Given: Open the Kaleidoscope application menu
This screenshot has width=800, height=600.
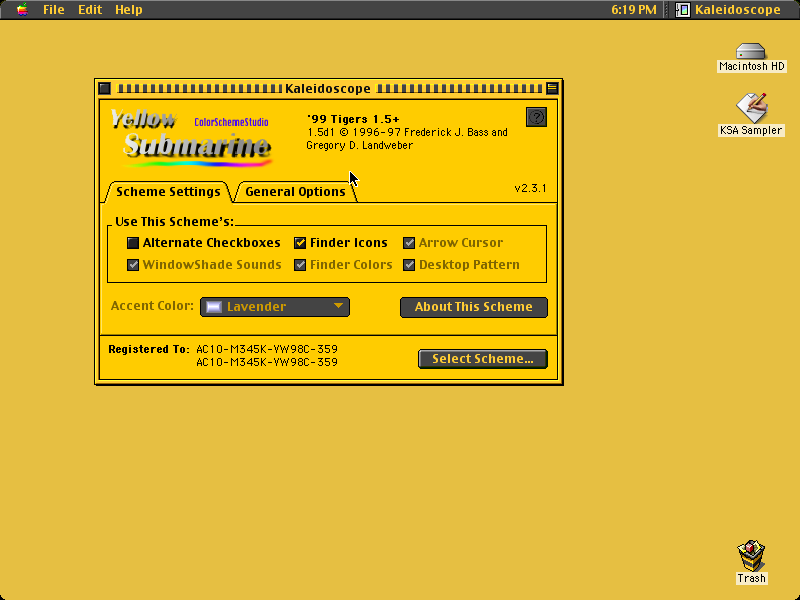Looking at the screenshot, I should point(728,9).
